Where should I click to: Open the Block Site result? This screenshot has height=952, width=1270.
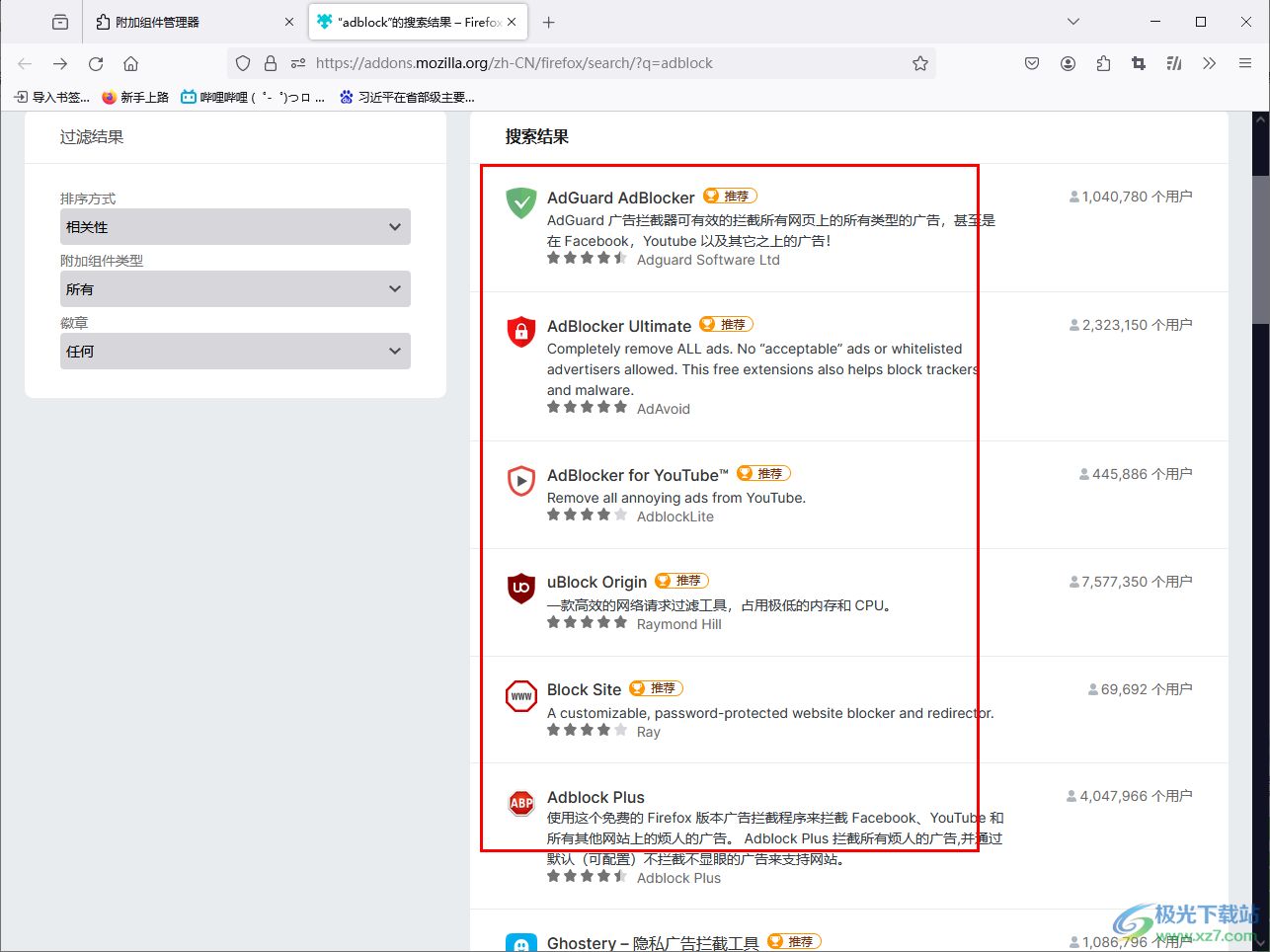(x=585, y=689)
